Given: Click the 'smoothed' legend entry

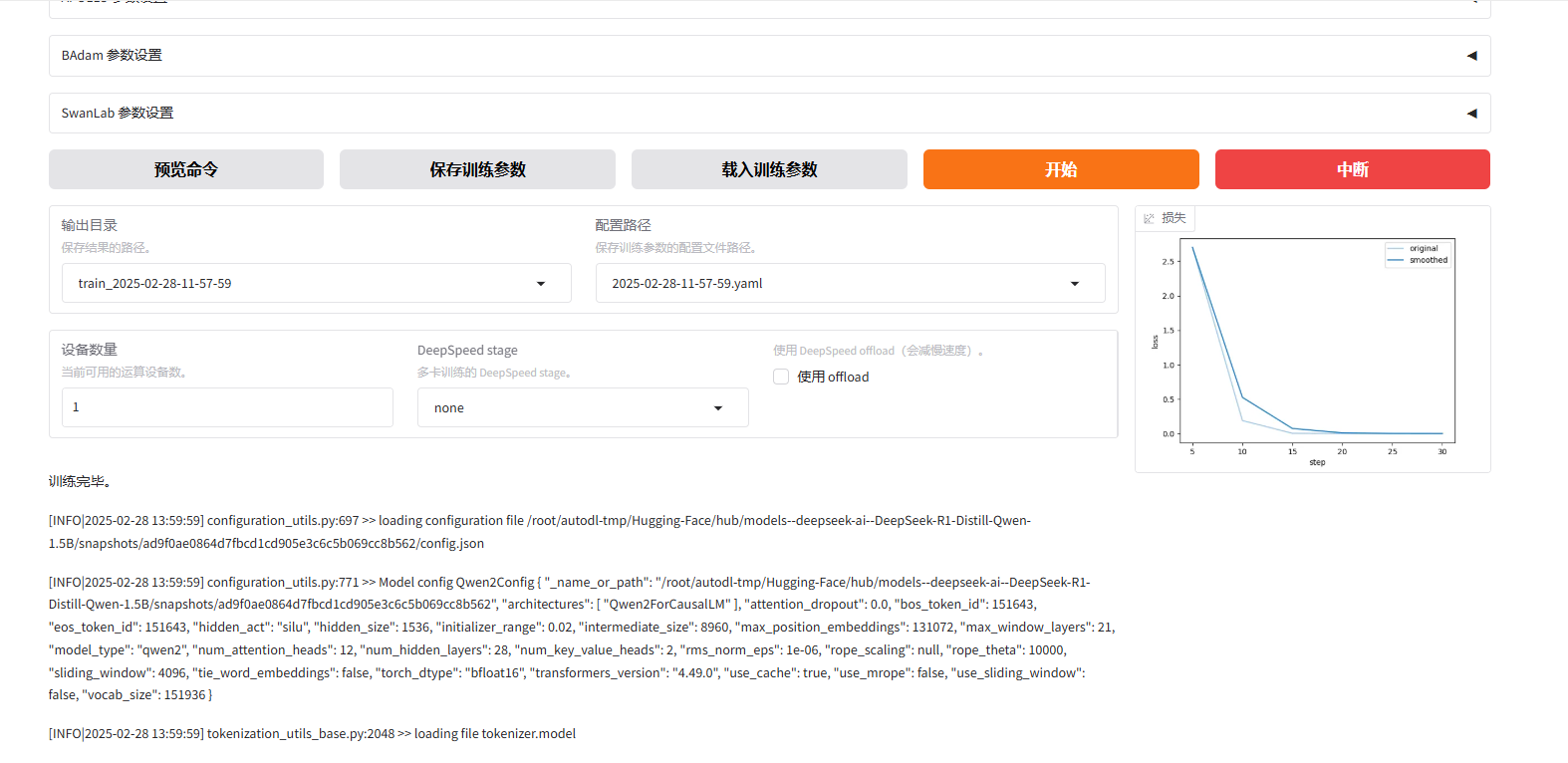Looking at the screenshot, I should (x=1418, y=260).
